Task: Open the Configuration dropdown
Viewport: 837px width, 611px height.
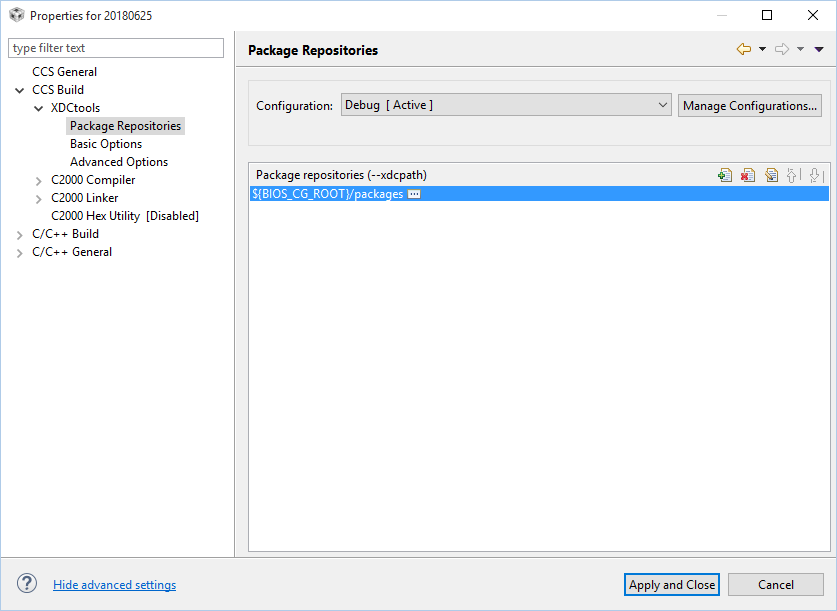Action: pyautogui.click(x=506, y=105)
